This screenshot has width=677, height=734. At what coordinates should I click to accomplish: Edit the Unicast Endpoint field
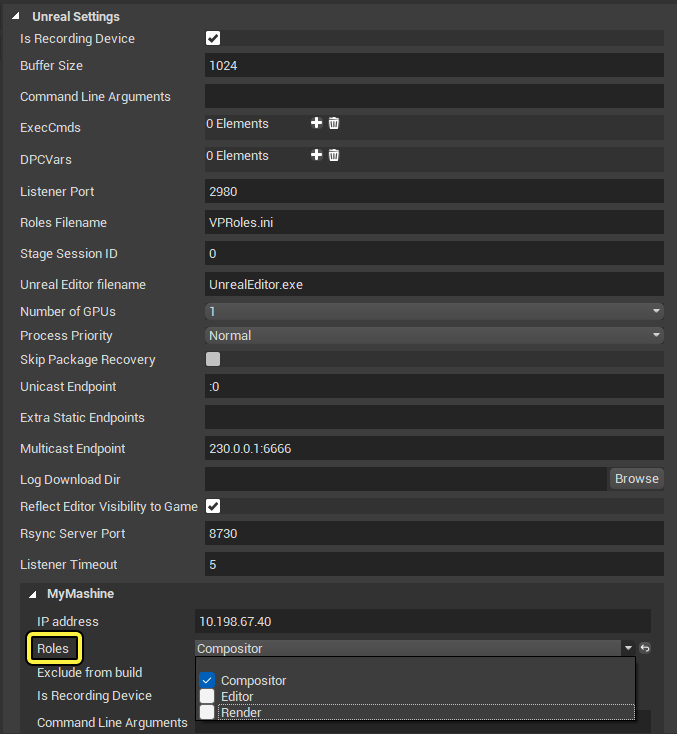click(x=434, y=386)
